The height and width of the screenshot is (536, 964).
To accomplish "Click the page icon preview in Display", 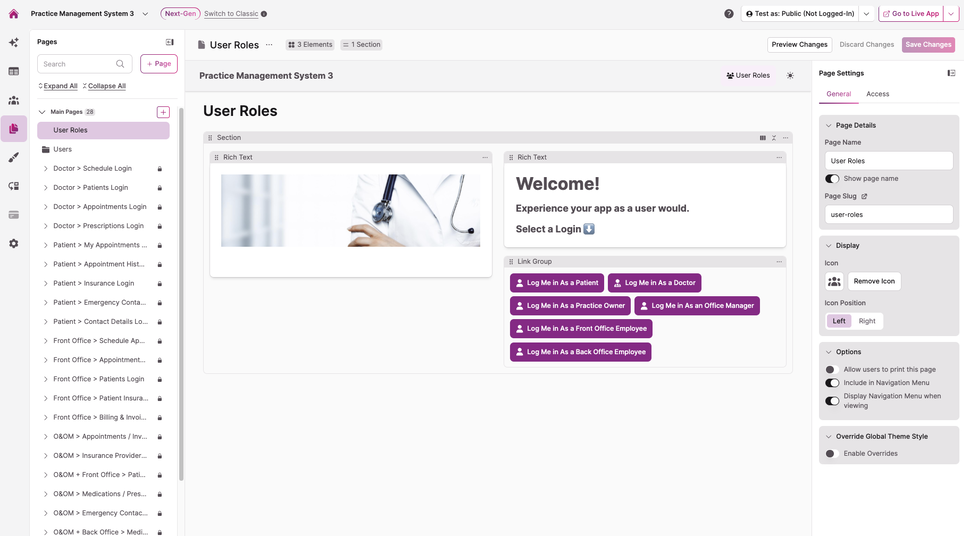I will coord(834,282).
